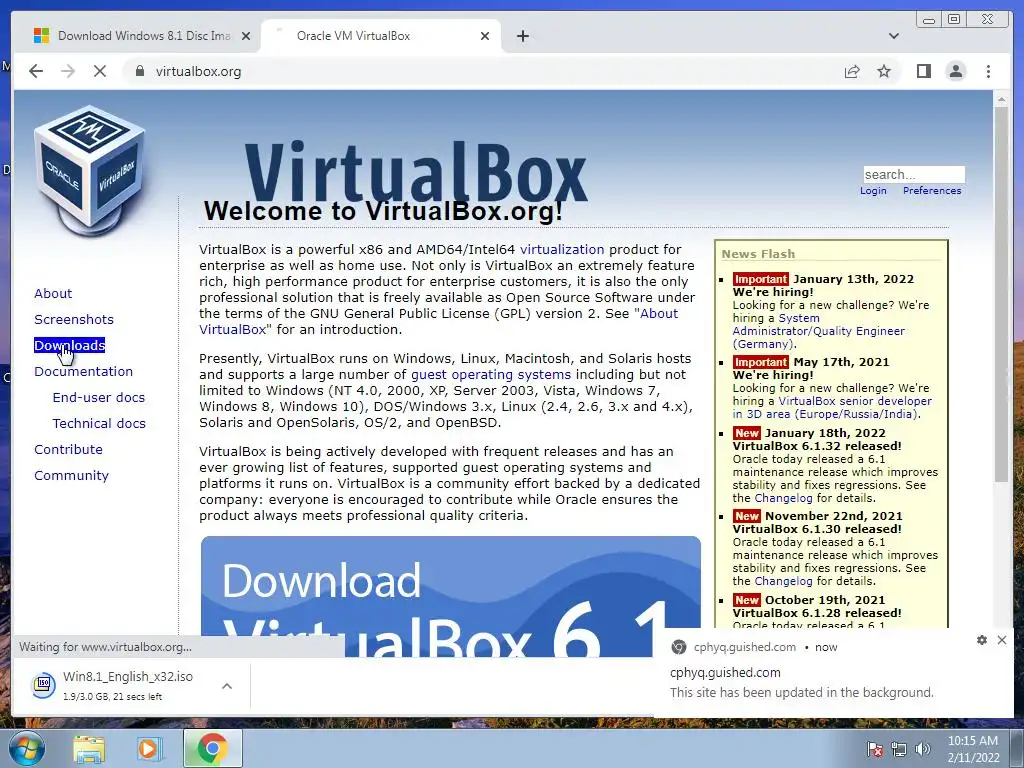The image size is (1024, 768).
Task: Bookmark this page with the star
Action: pyautogui.click(x=884, y=71)
